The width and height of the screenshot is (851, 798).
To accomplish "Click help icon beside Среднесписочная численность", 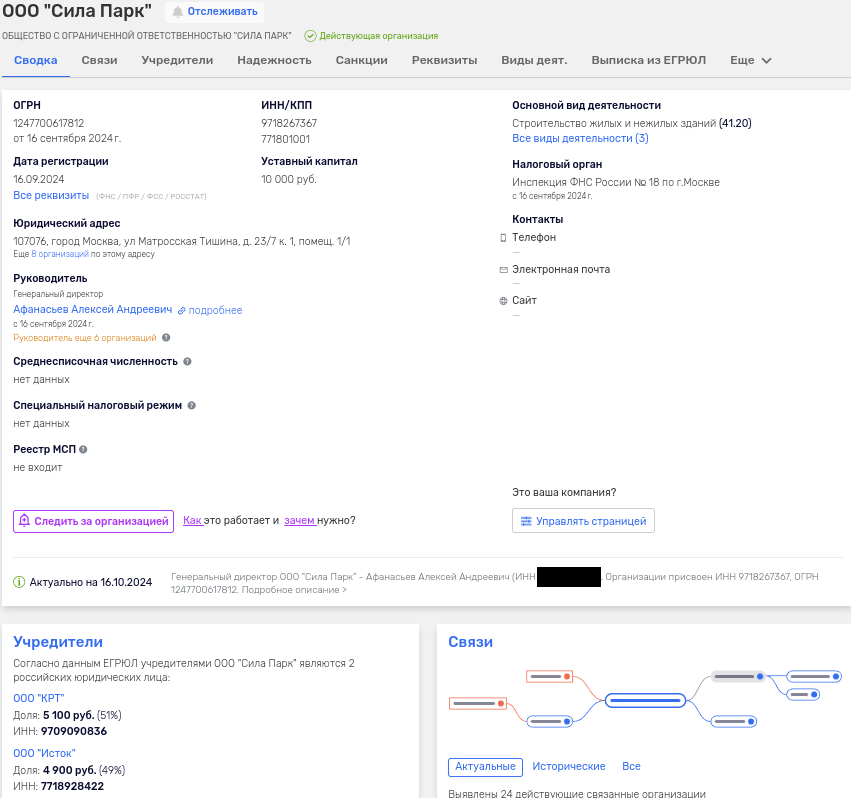I will (187, 362).
